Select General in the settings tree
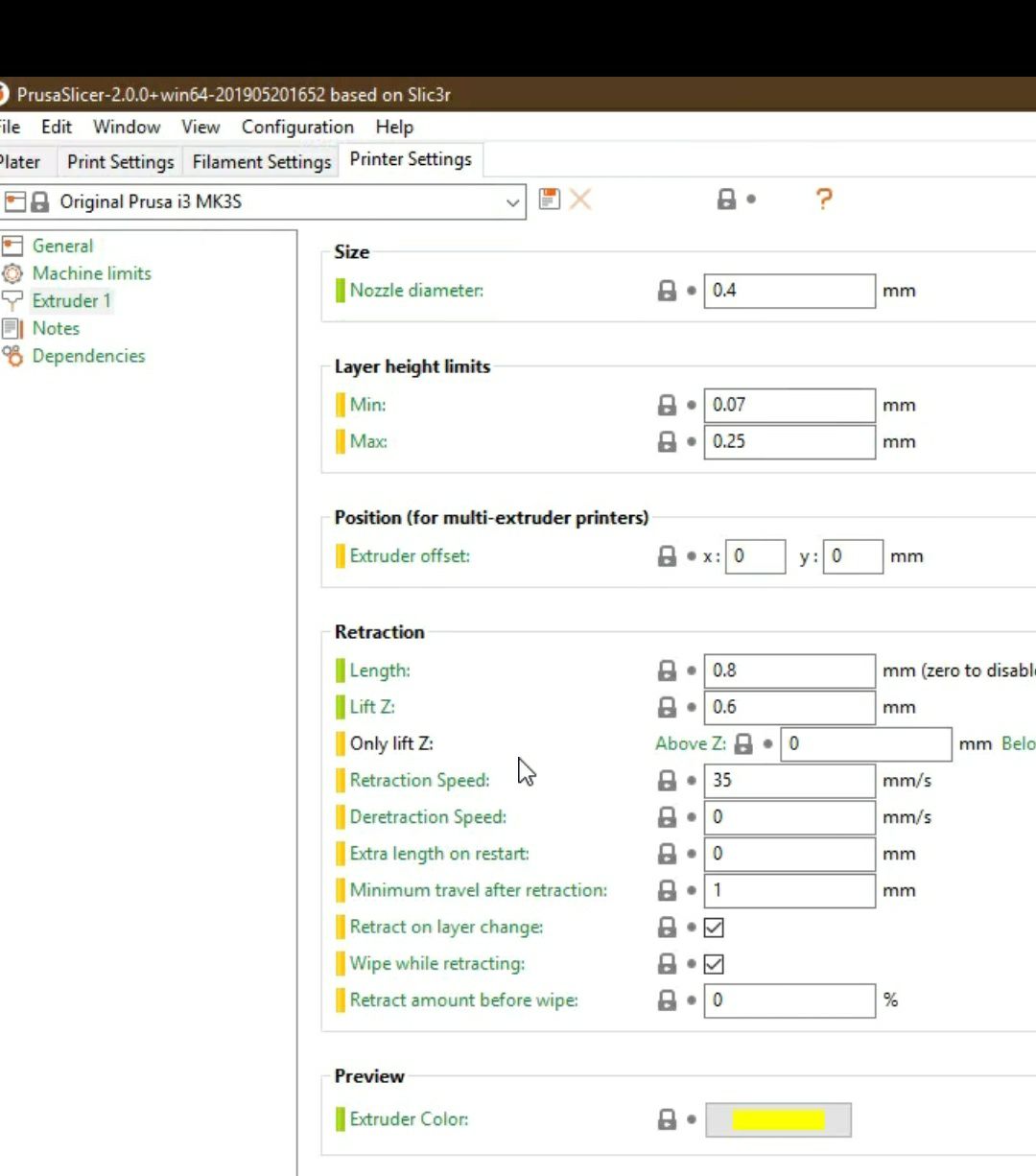The width and height of the screenshot is (1036, 1176). tap(62, 246)
